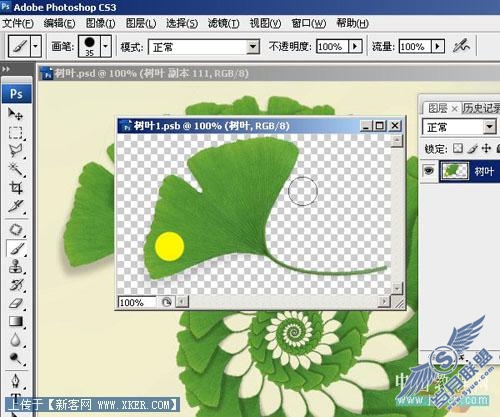Click scroll-left arrow in 树叶1.psb window

(182, 302)
